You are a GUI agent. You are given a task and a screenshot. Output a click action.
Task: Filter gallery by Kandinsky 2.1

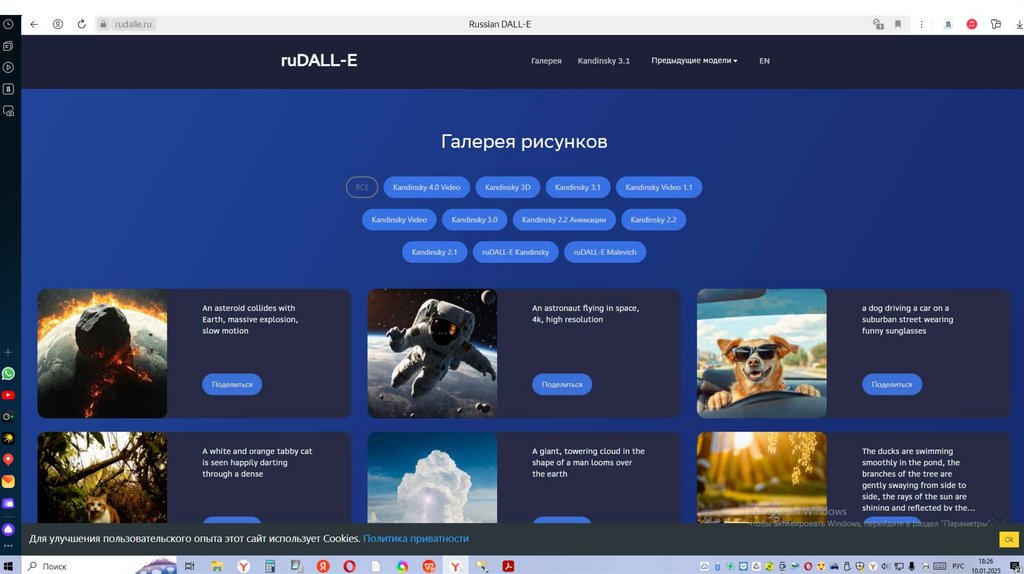point(434,252)
